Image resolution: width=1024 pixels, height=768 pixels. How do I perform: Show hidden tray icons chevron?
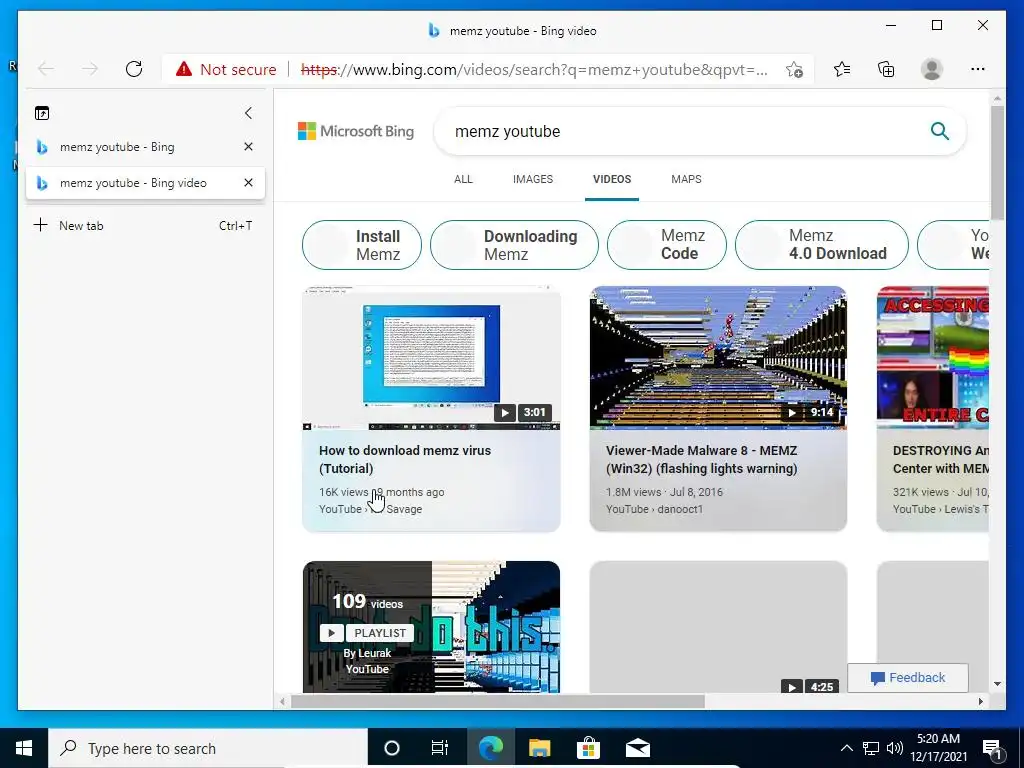(x=846, y=748)
